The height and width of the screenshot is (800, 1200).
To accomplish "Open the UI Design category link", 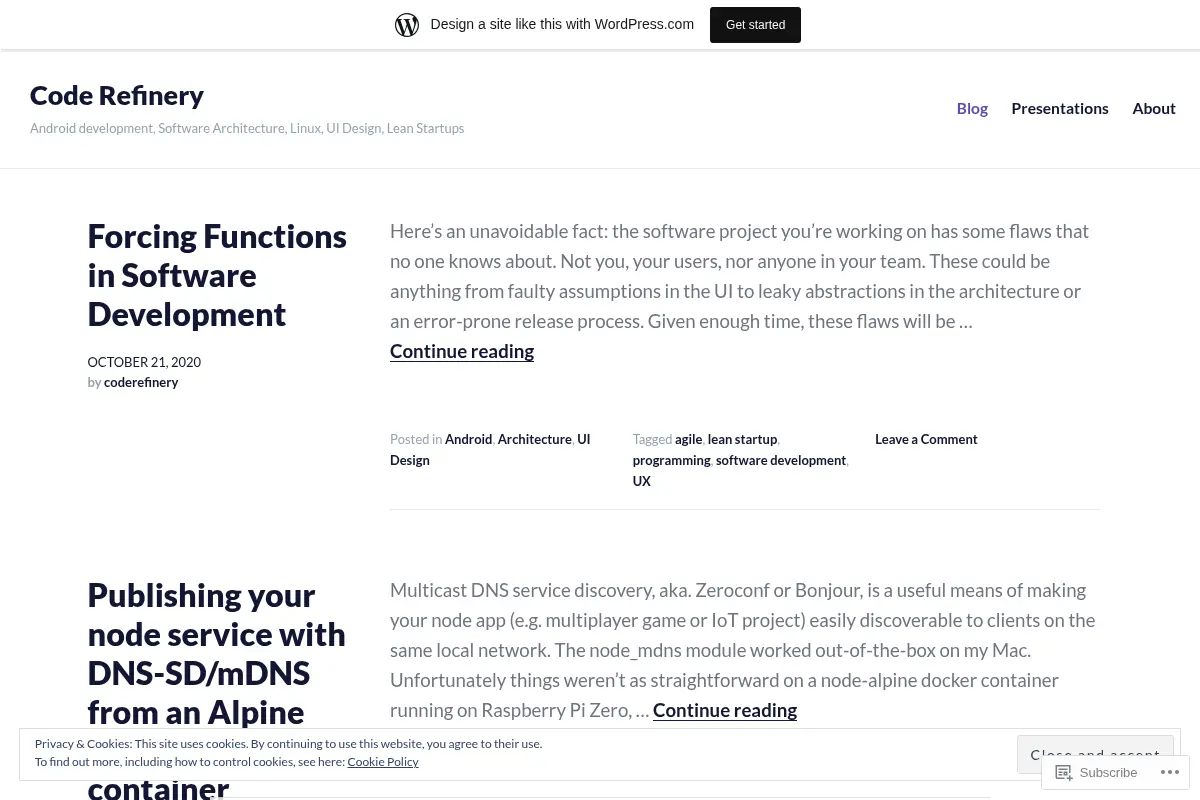I will pyautogui.click(x=490, y=450).
